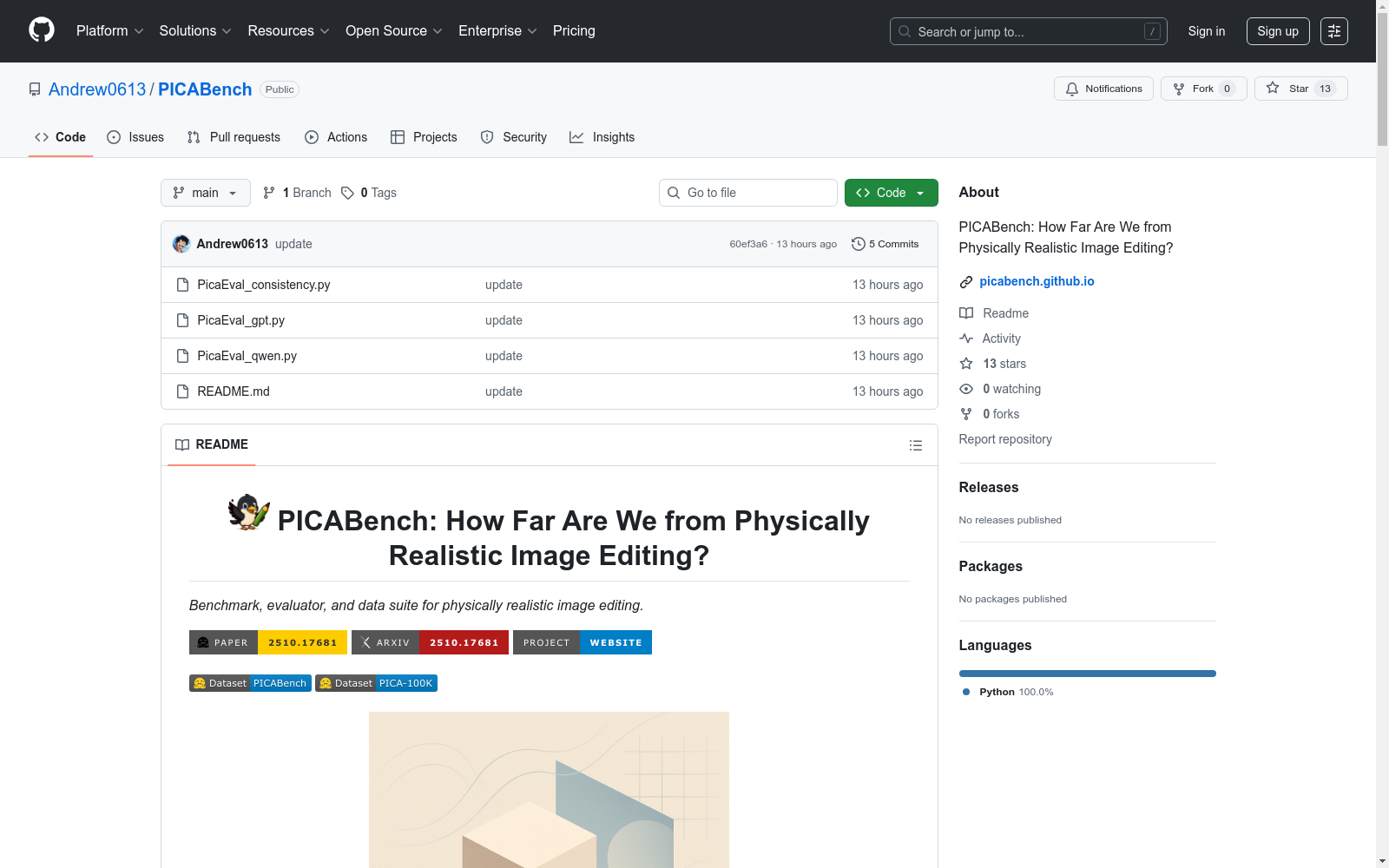Click the star icon in Star button
Image resolution: width=1389 pixels, height=868 pixels.
tap(1273, 88)
